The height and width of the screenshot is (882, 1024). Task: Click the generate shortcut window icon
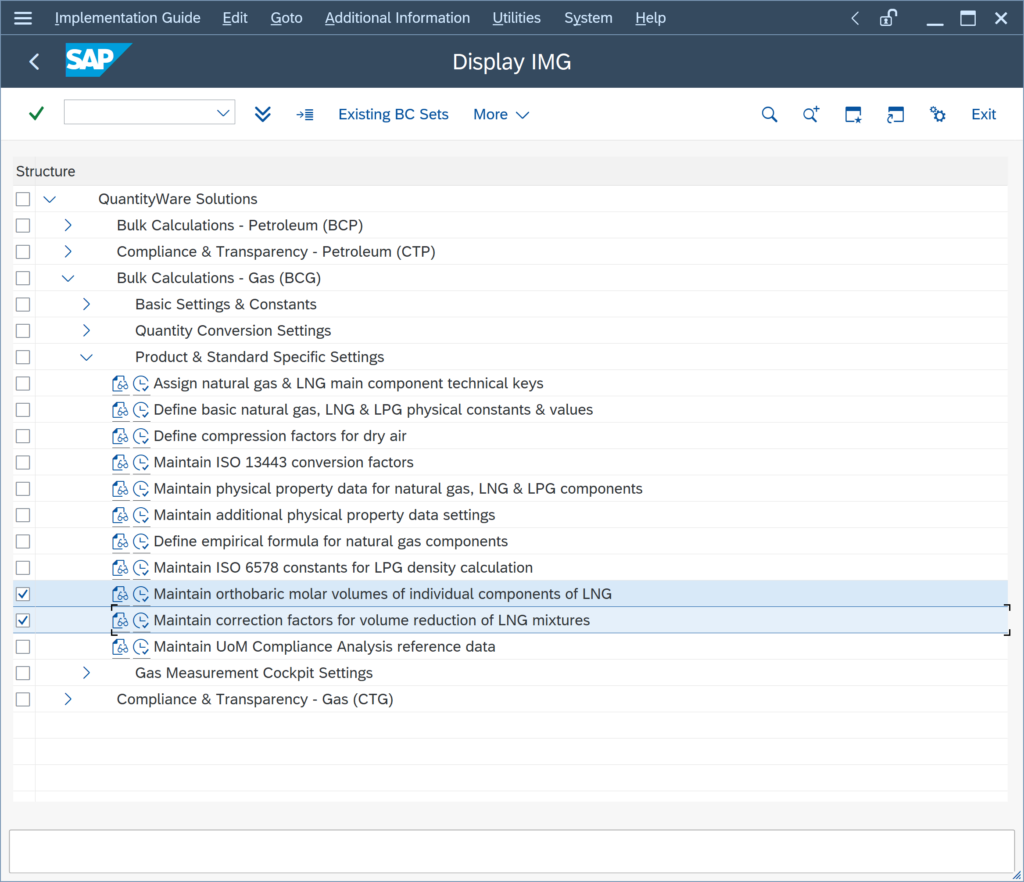(895, 115)
